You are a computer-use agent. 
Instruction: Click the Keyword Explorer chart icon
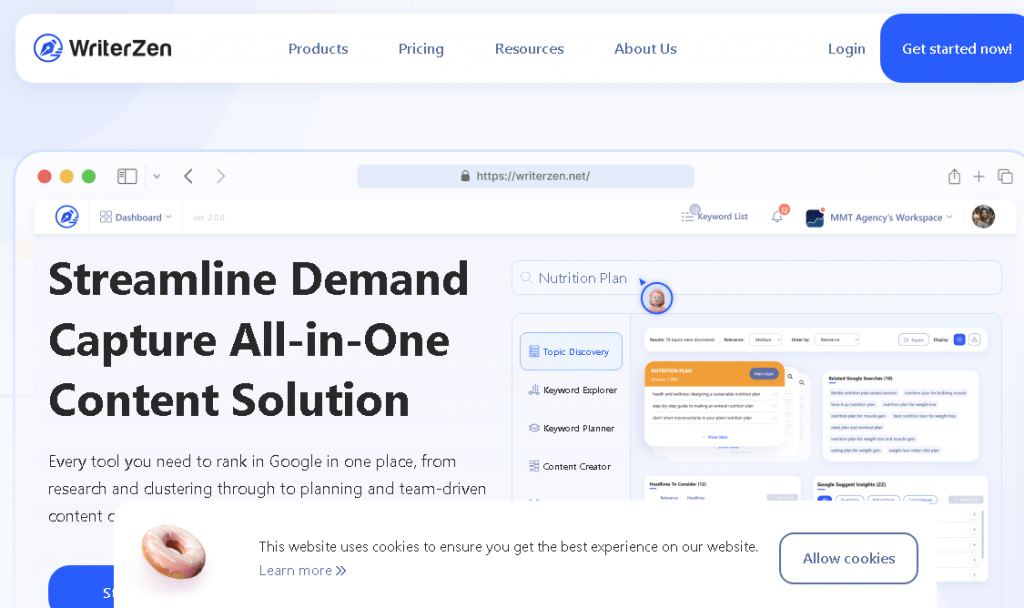pos(534,390)
